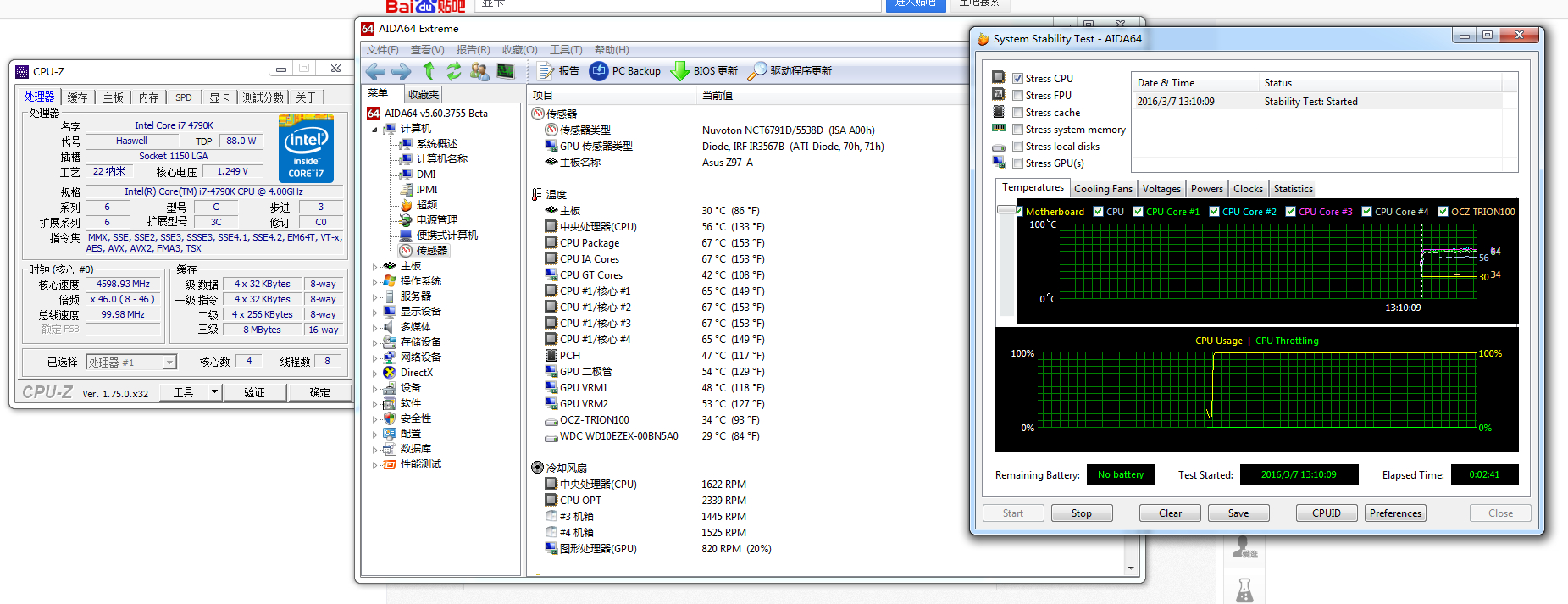Click the two-people icon in AIDA64 toolbar
This screenshot has height=604, width=1568.
coord(479,71)
